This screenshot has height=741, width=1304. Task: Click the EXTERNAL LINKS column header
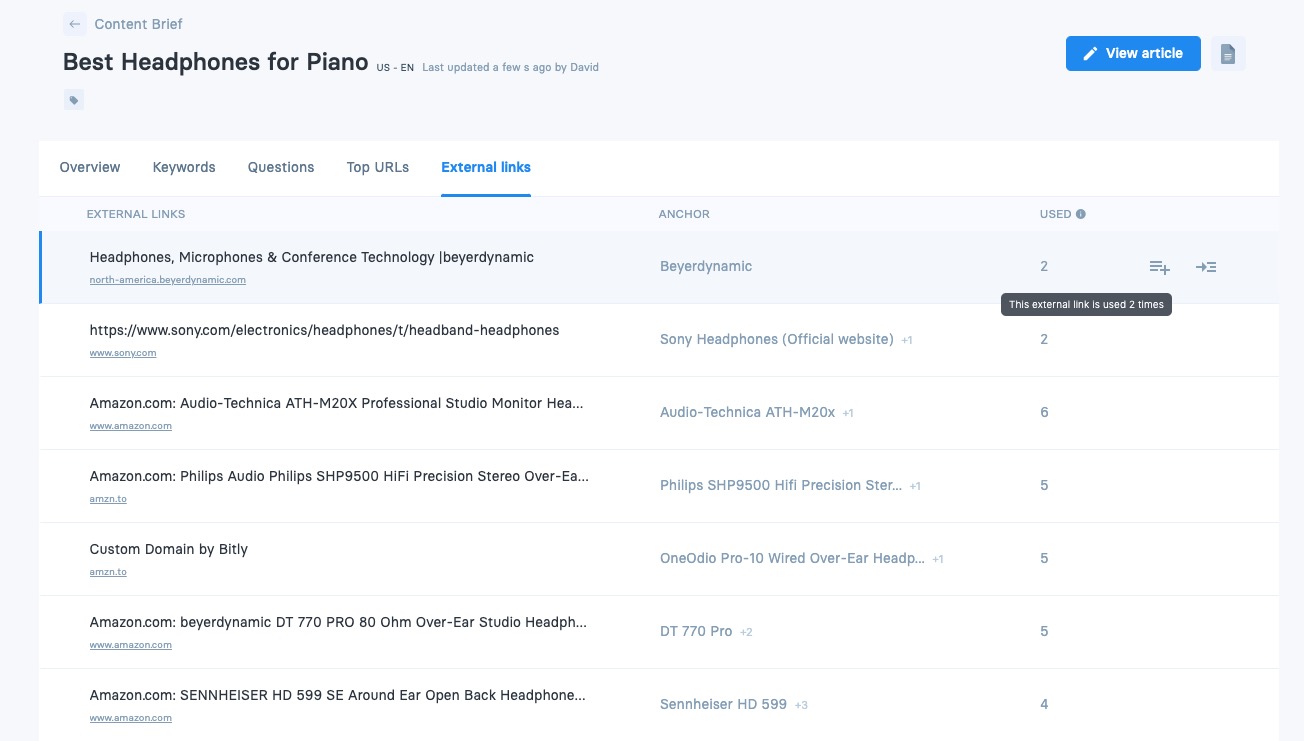point(136,214)
